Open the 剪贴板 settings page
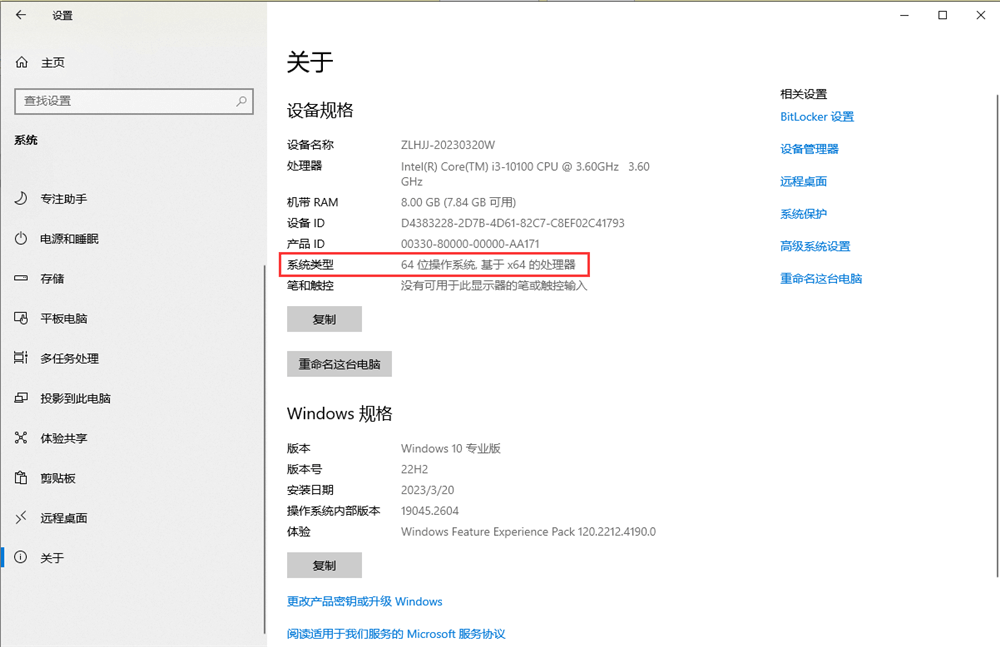Screen dimensions: 1000x647 click(x=57, y=478)
